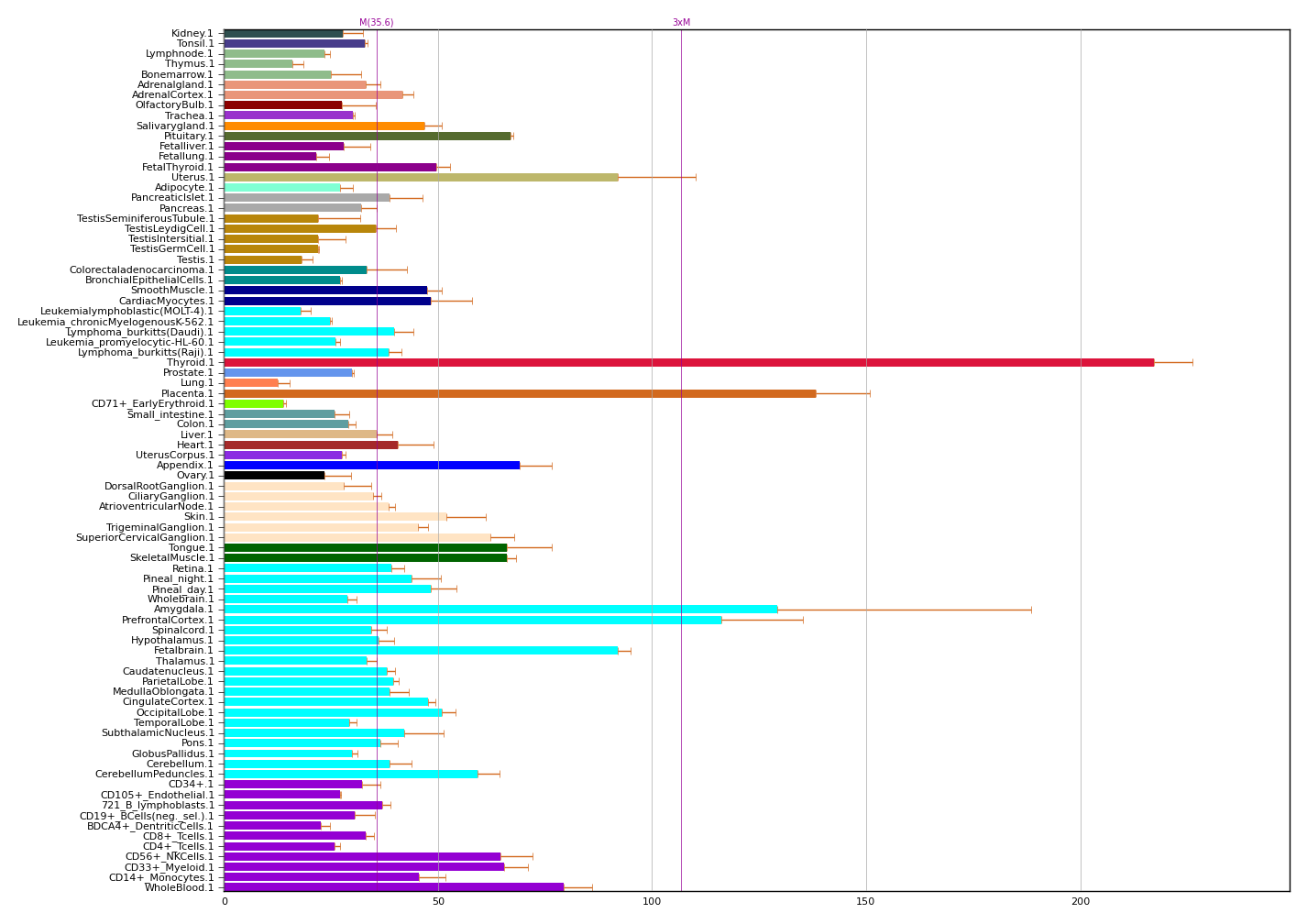The image size is (1307, 924).
Task: Click the M(35.6) median label
Action: click(376, 23)
